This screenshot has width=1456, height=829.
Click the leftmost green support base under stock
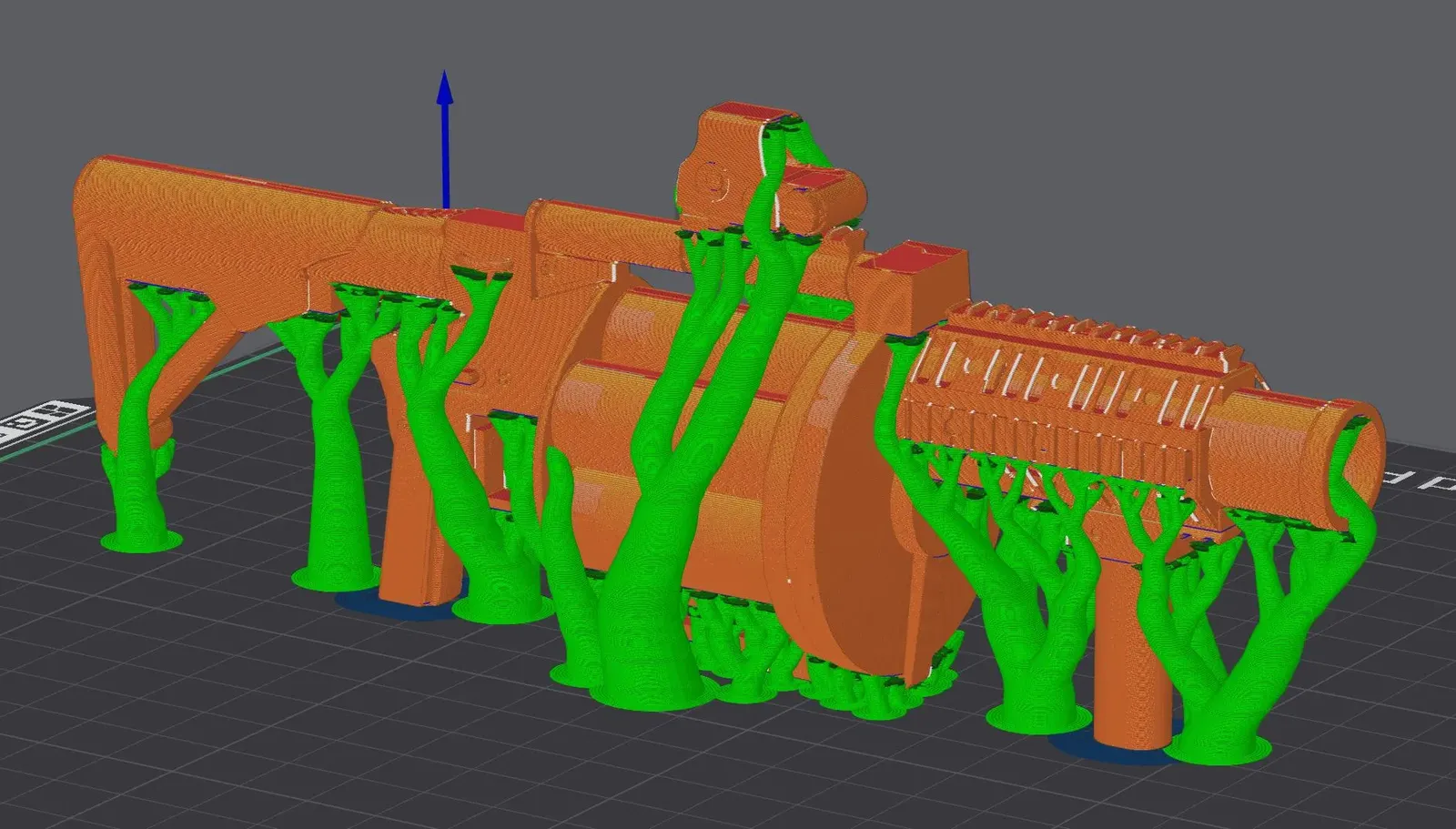tap(141, 541)
